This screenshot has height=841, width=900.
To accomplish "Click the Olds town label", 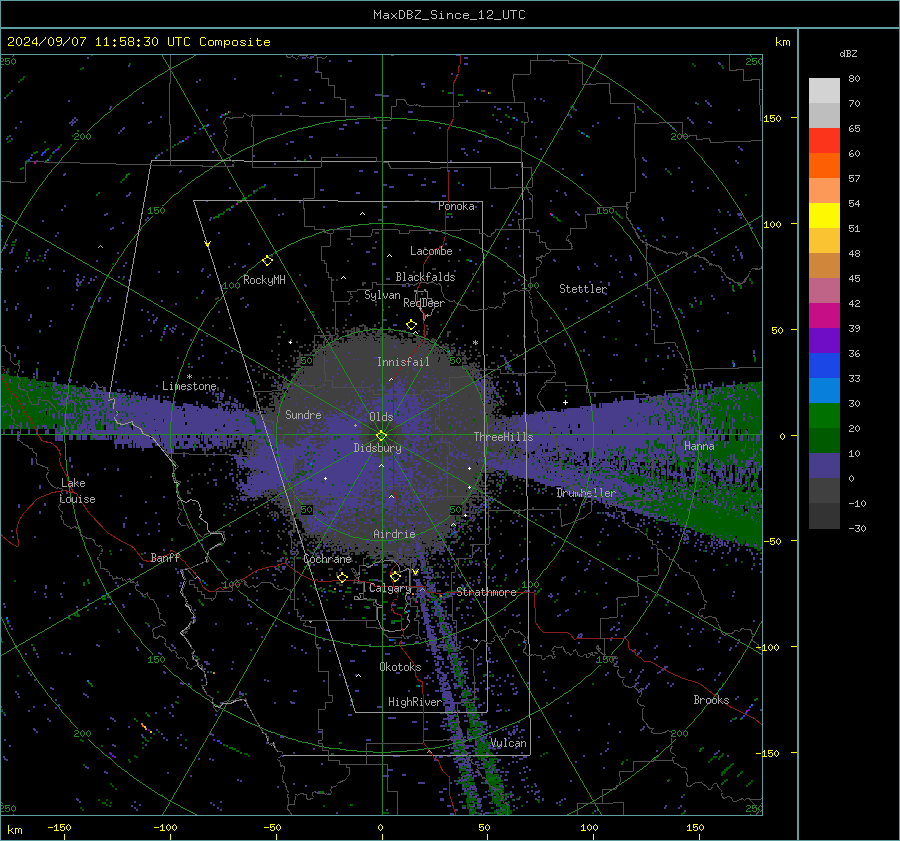I will click(381, 417).
